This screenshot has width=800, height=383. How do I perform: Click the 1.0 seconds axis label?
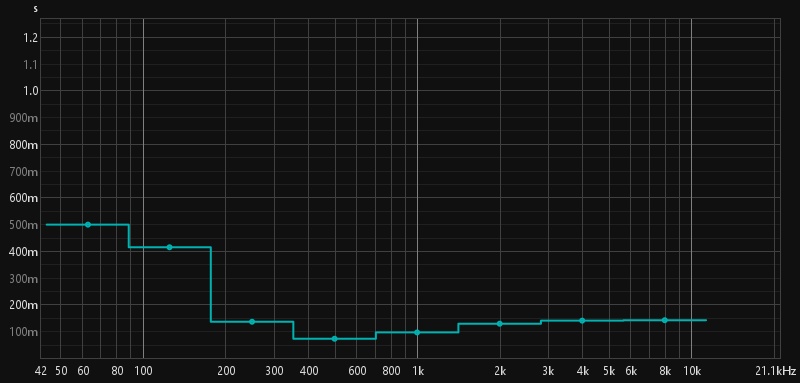click(x=31, y=91)
